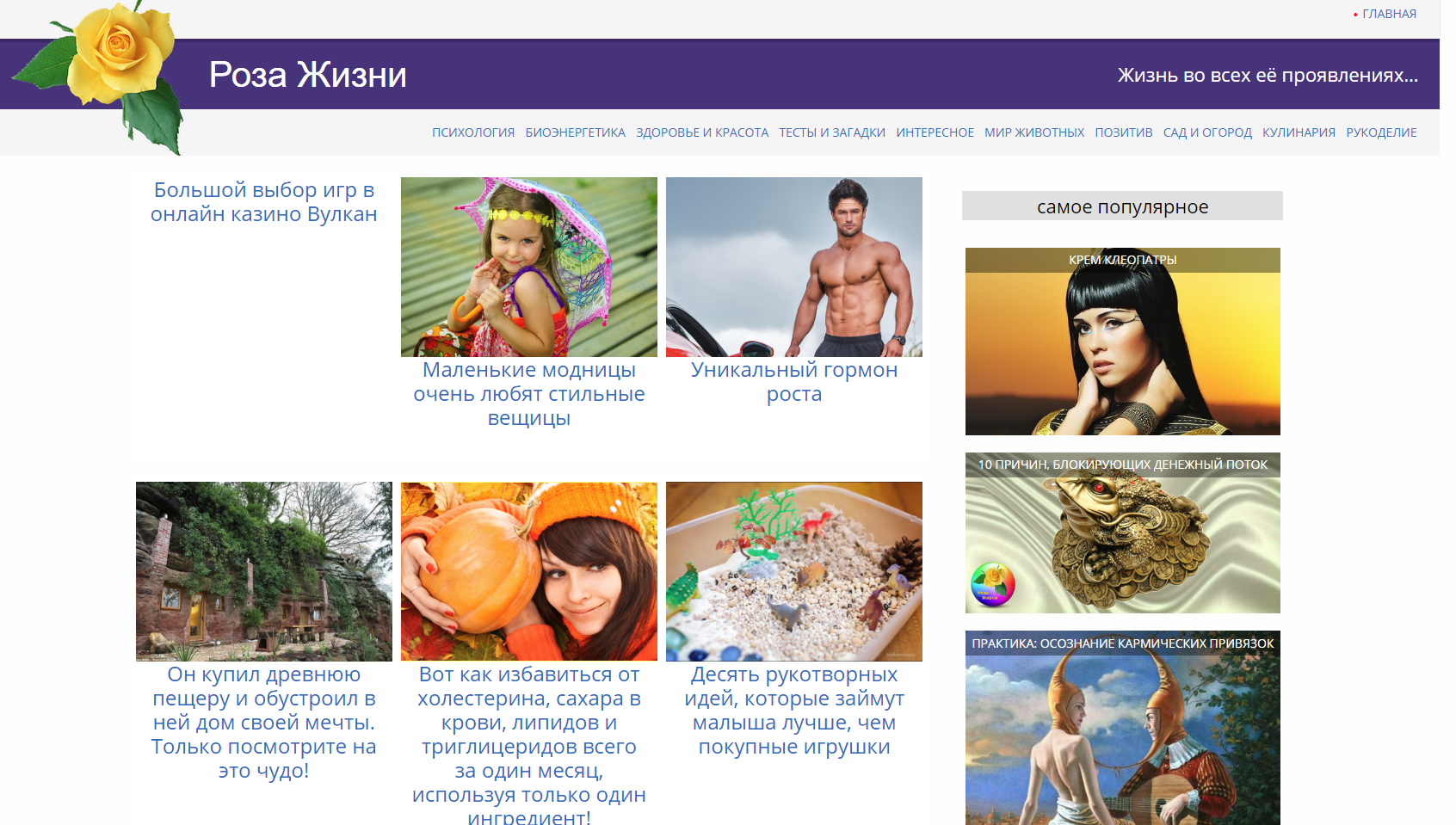Open the girl with umbrella thumbnail
The width and height of the screenshot is (1456, 825).
click(529, 267)
